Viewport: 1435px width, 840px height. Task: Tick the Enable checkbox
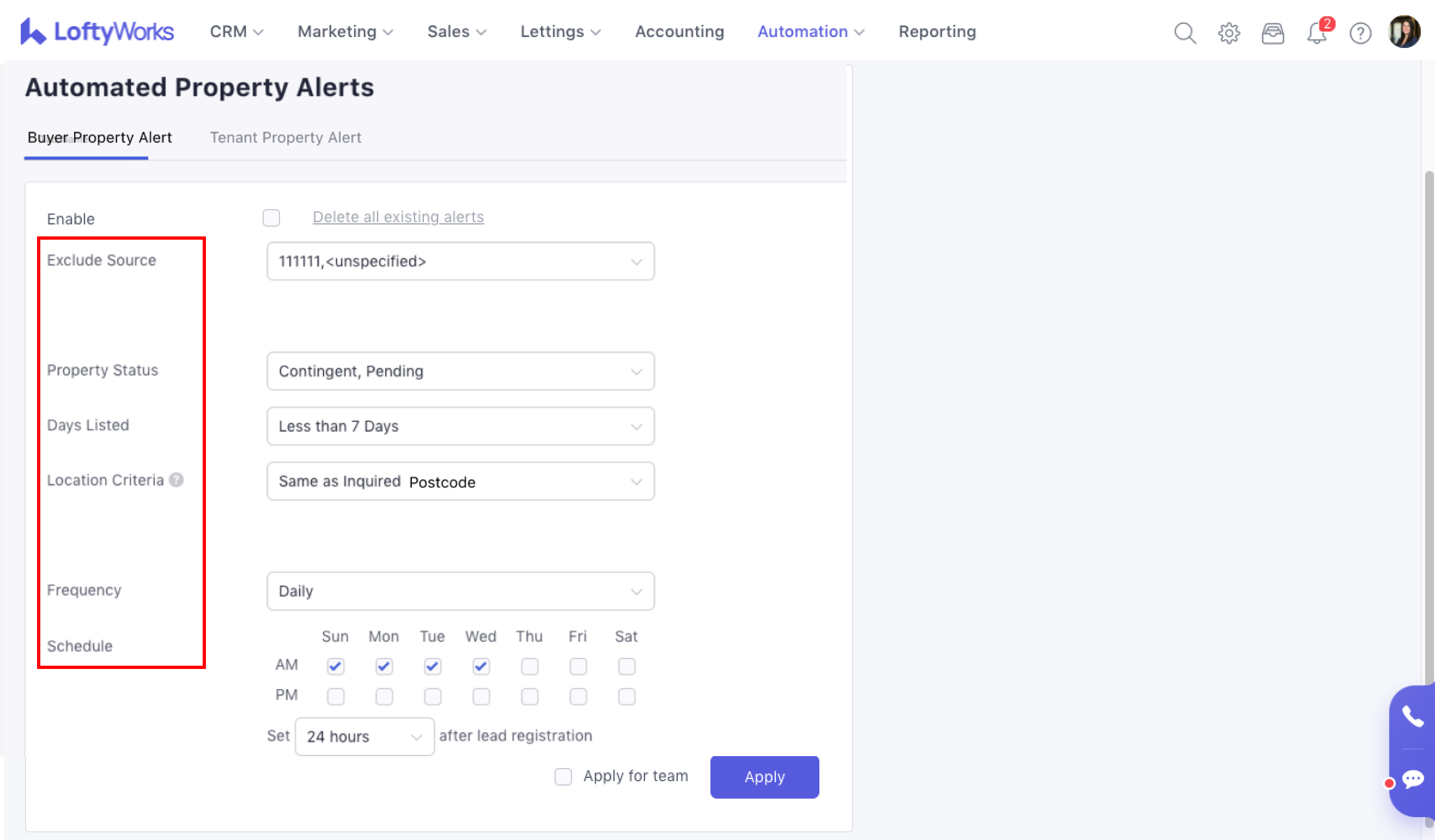click(271, 217)
